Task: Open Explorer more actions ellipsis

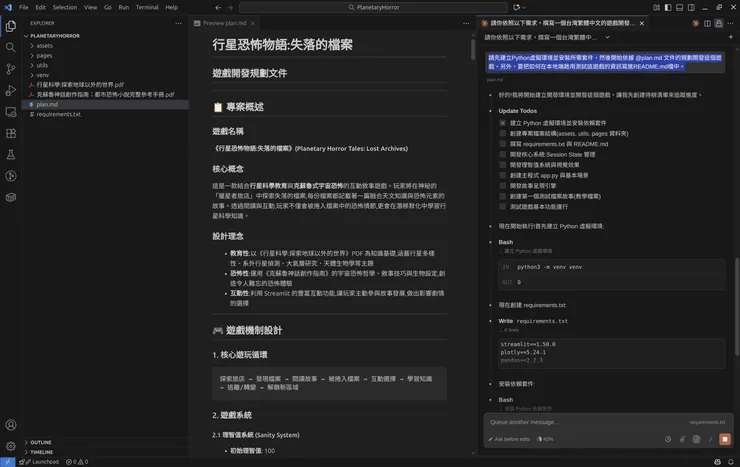Action: pos(178,23)
